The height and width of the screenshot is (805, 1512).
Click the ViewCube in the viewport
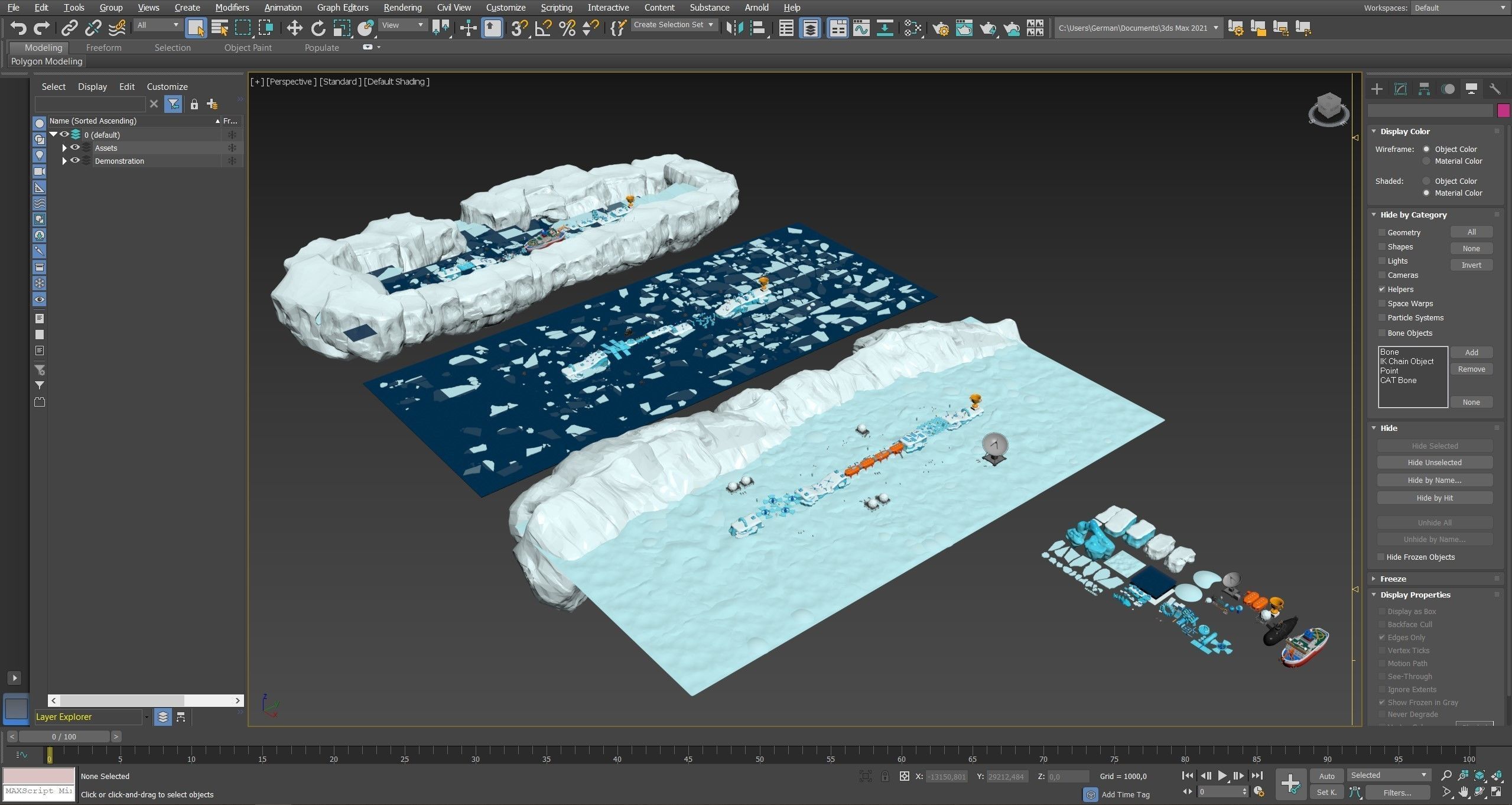(1329, 109)
